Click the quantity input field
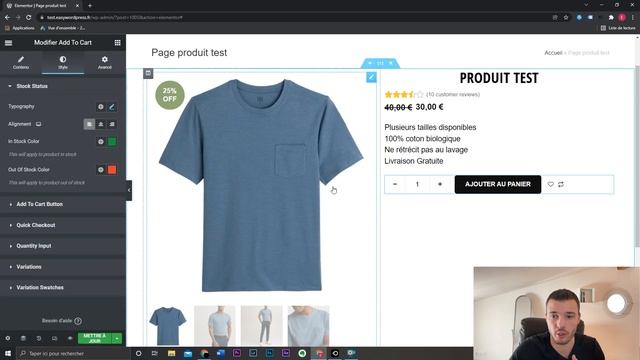Viewport: 640px width, 360px height. (417, 184)
